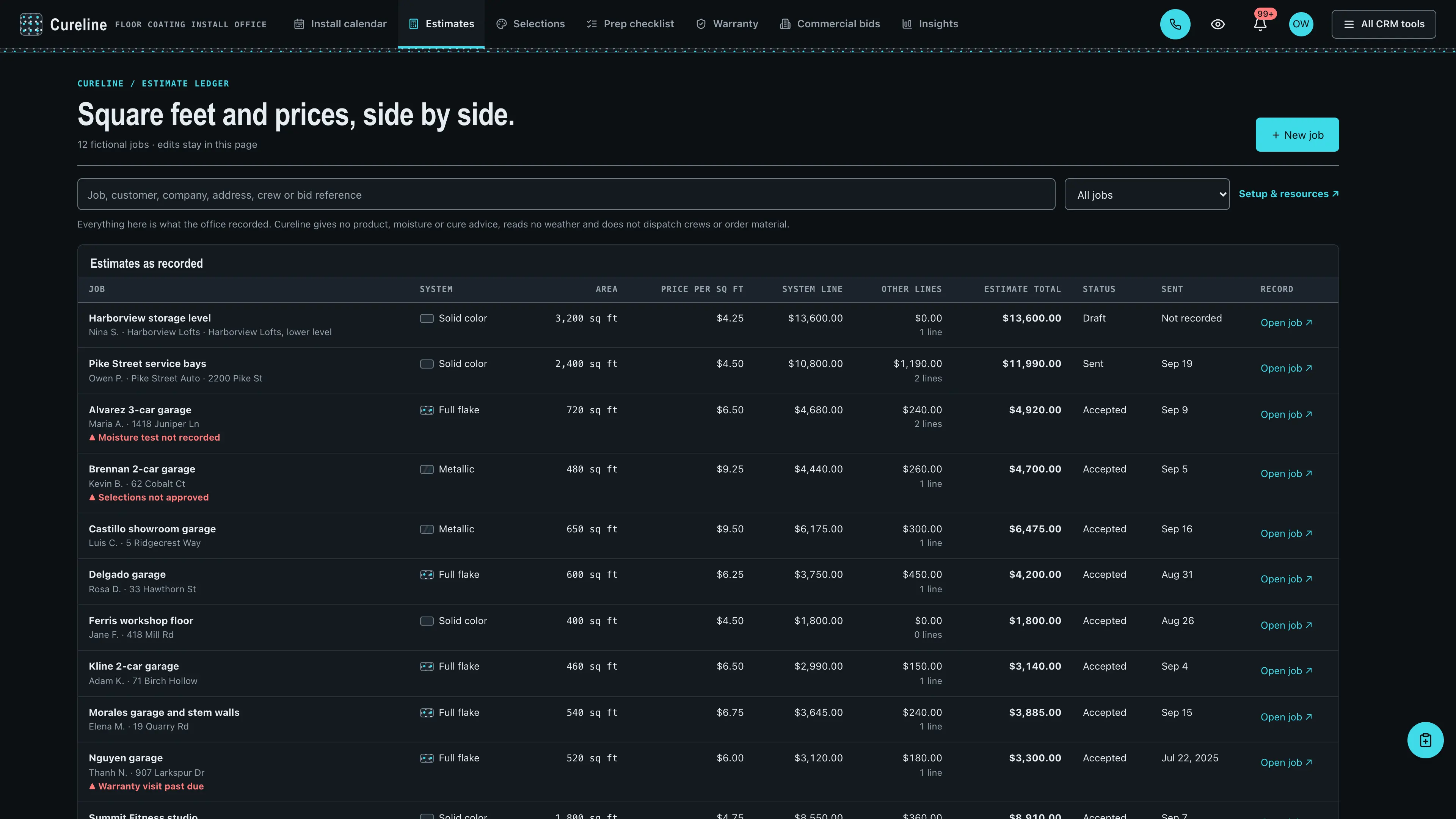Viewport: 1456px width, 819px height.
Task: Go to Install calendar tab
Action: [340, 24]
